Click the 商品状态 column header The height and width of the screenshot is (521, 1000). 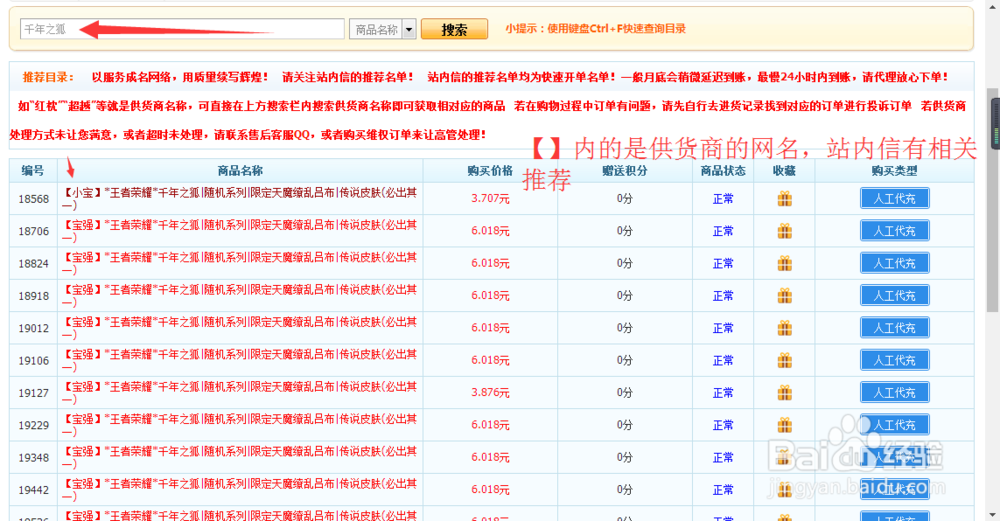point(723,170)
